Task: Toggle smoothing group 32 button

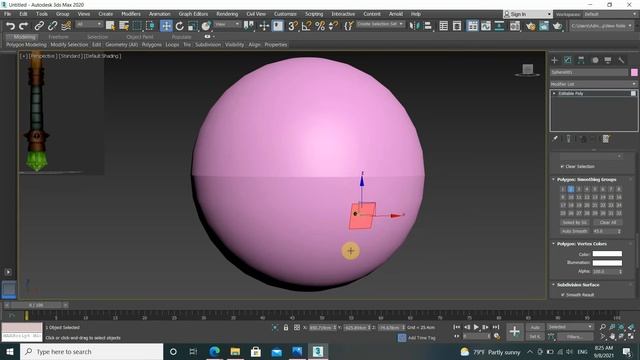Action: click(x=619, y=213)
